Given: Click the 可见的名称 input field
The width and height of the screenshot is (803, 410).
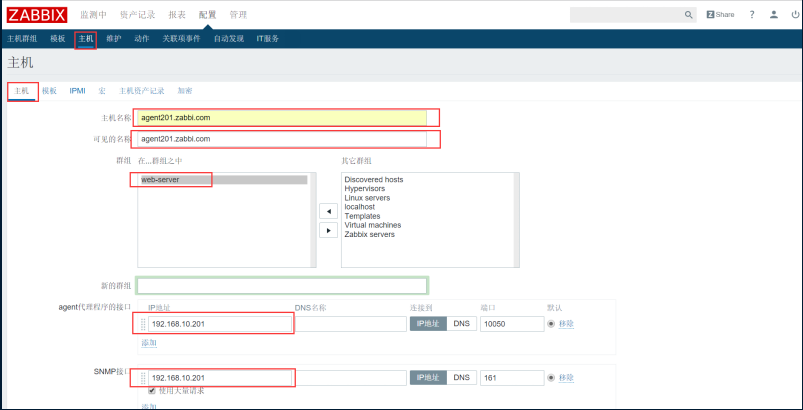Looking at the screenshot, I should [282, 139].
